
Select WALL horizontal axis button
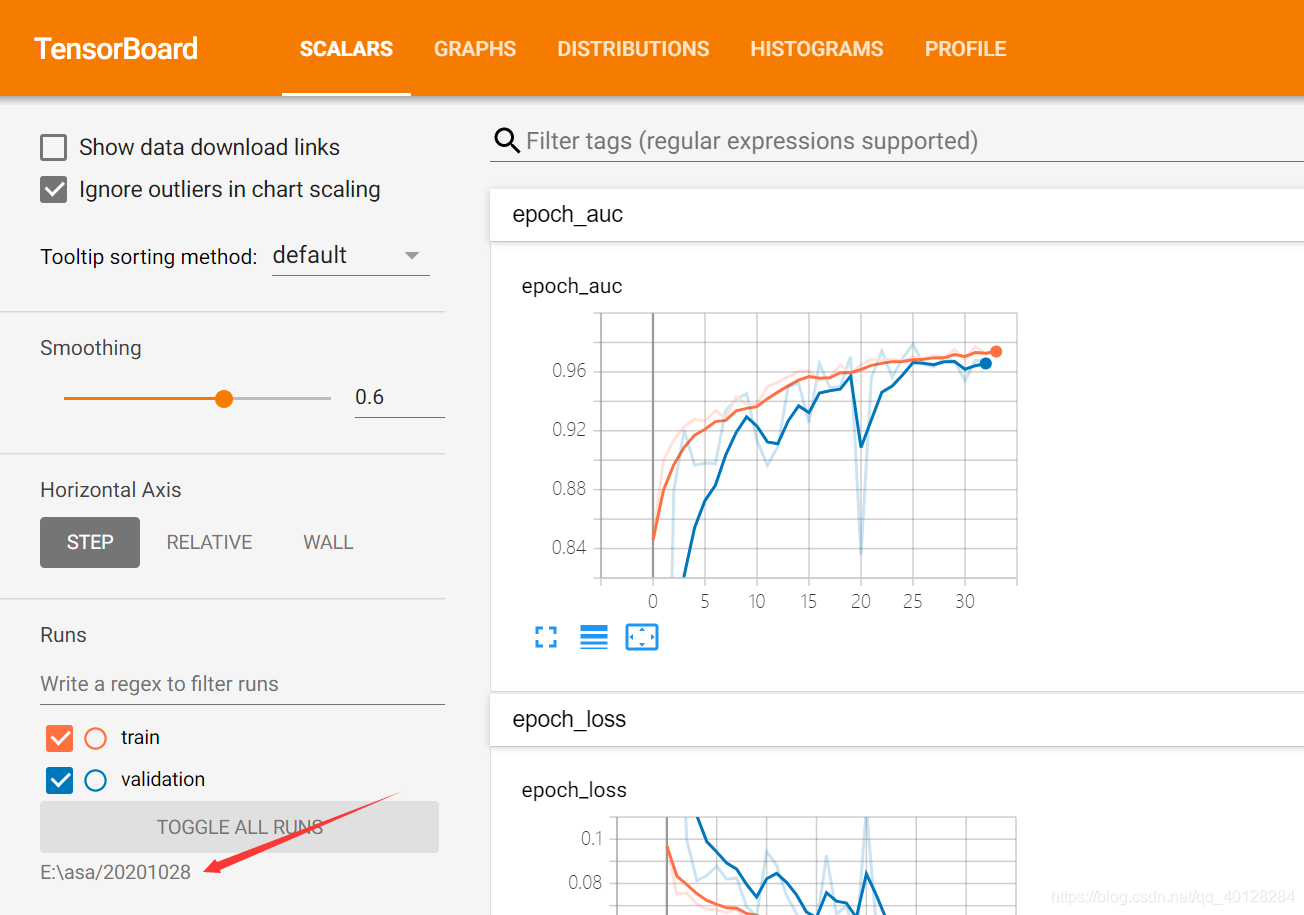(x=328, y=542)
